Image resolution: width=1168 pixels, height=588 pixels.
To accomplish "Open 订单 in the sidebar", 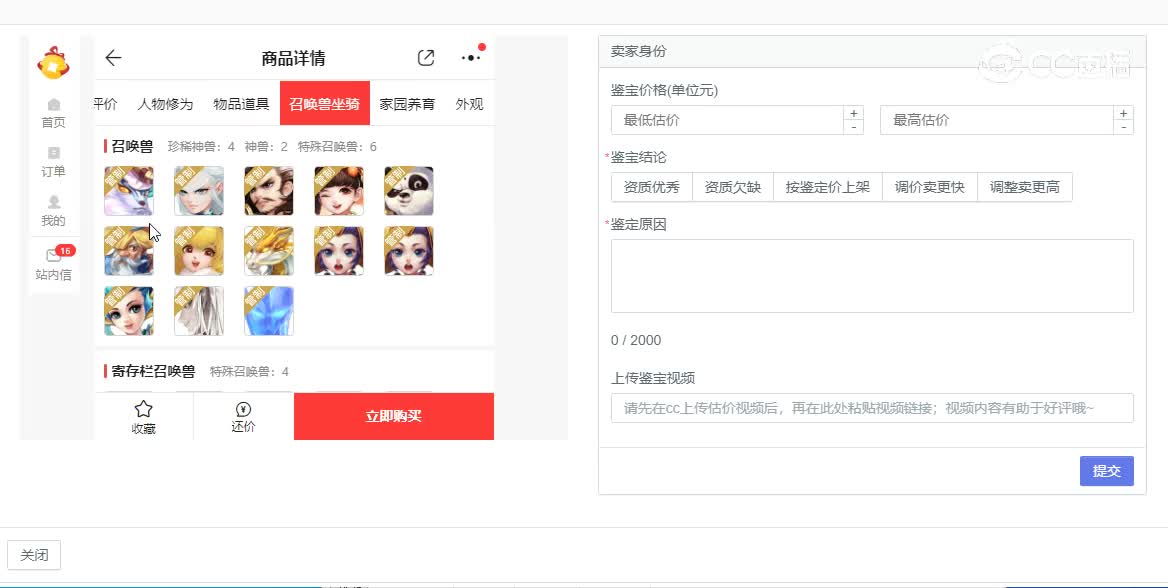I will coord(53,162).
